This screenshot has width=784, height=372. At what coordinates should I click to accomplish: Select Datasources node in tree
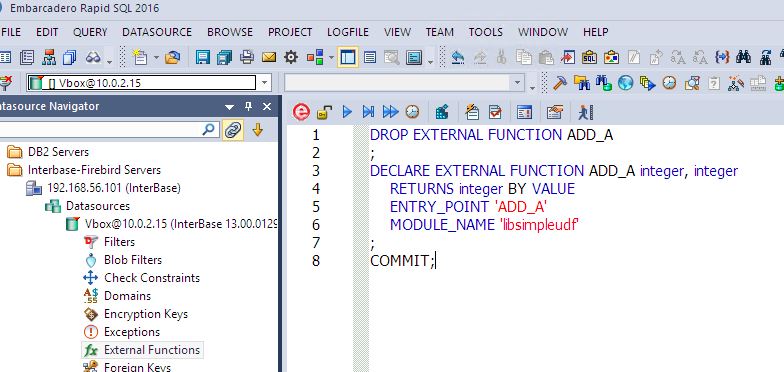[x=98, y=206]
